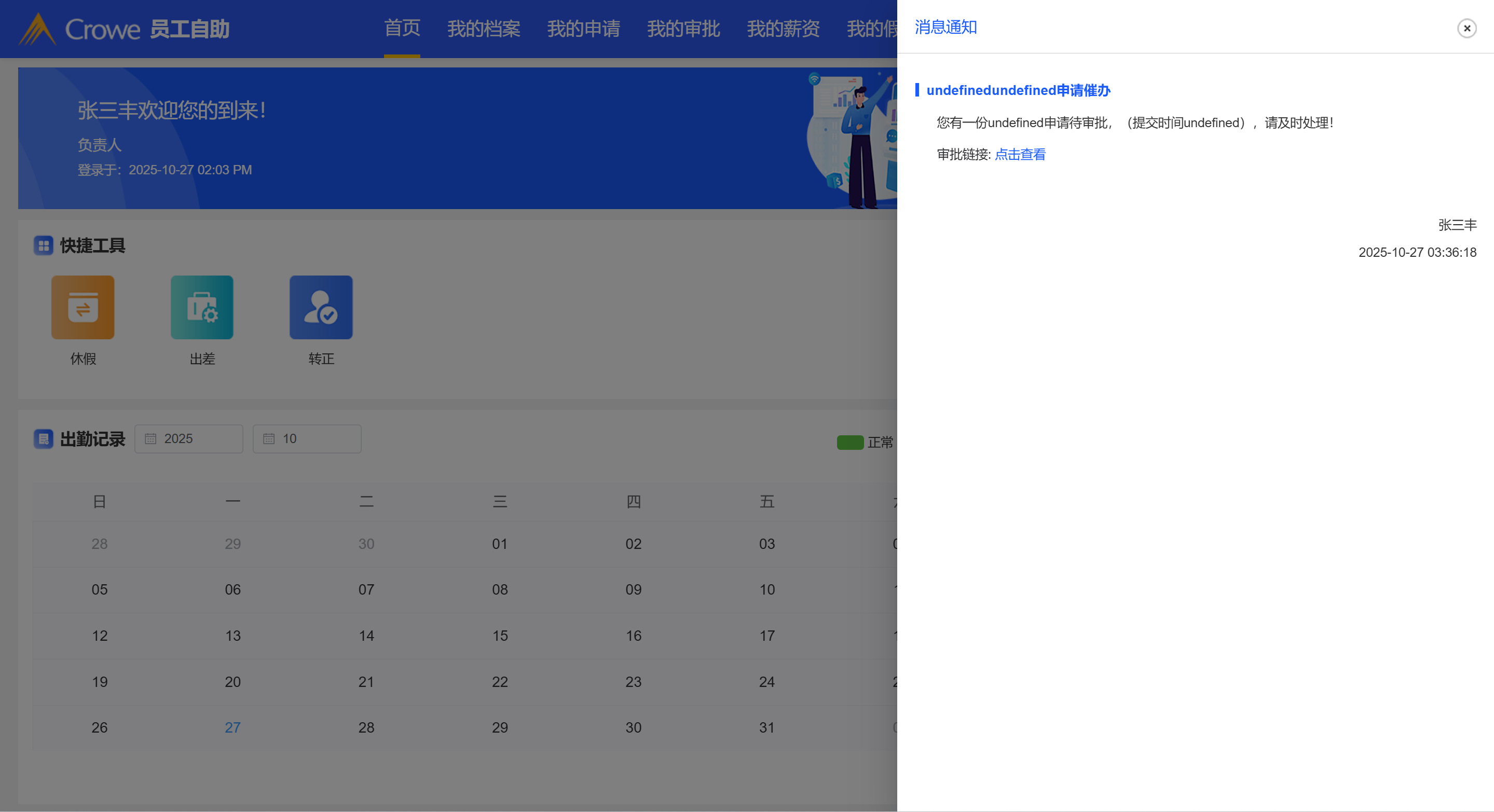The height and width of the screenshot is (812, 1494).
Task: Switch to 我的档案 tab
Action: click(483, 29)
